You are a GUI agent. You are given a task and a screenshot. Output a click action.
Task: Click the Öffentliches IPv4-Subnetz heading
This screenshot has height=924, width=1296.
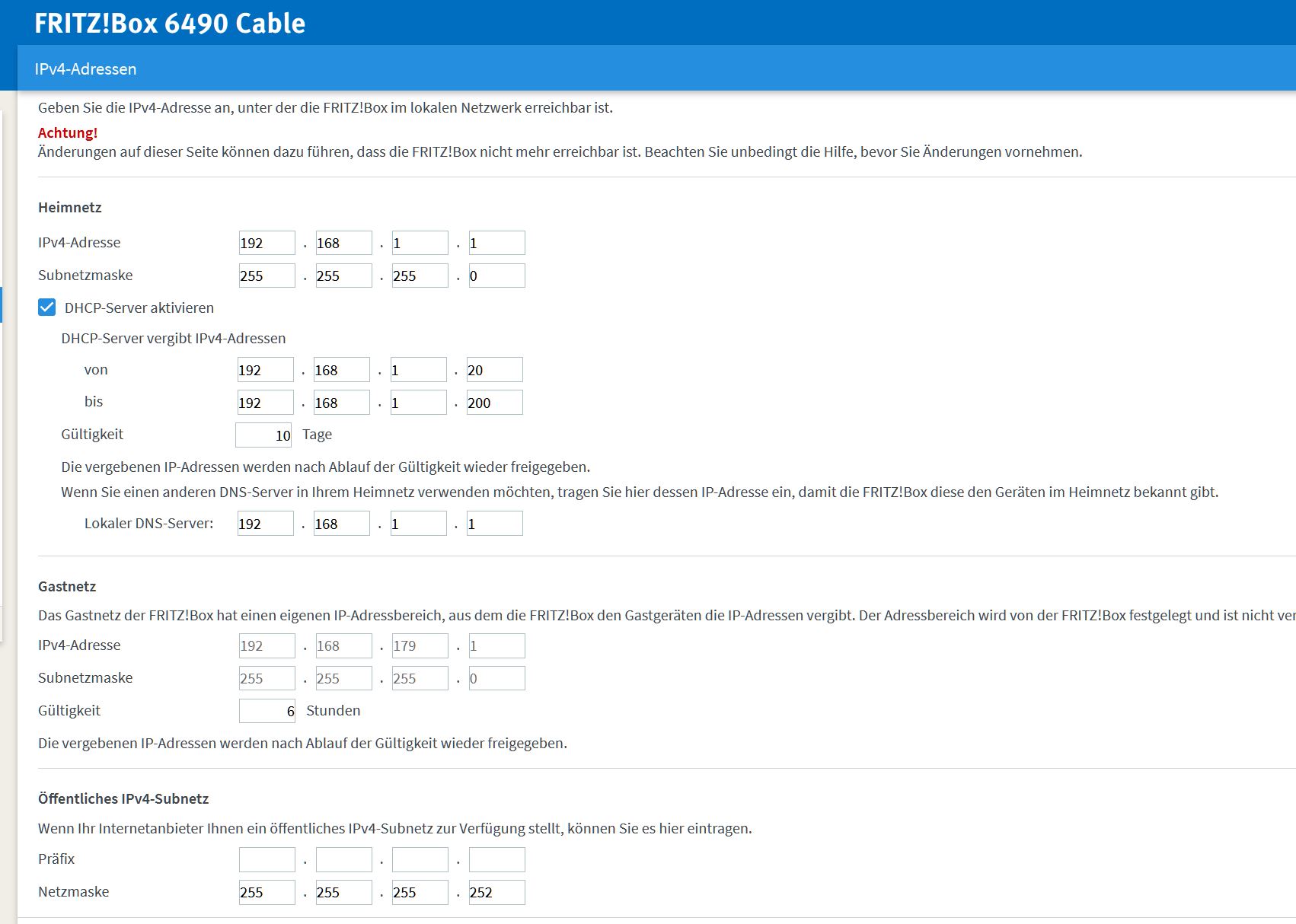pos(123,798)
